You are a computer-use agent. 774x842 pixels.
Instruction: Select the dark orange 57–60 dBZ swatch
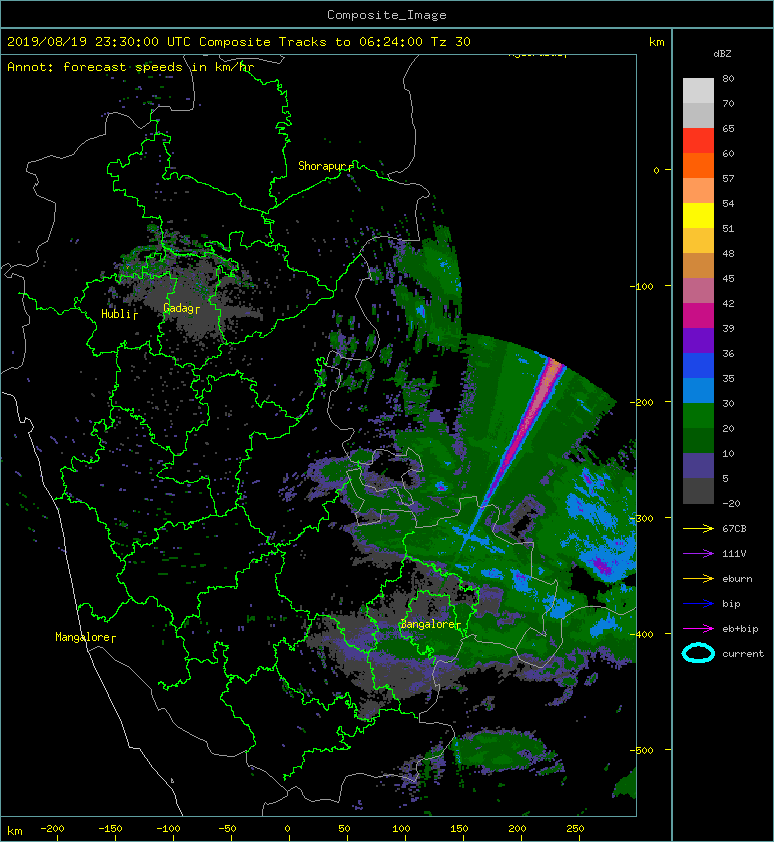(698, 165)
